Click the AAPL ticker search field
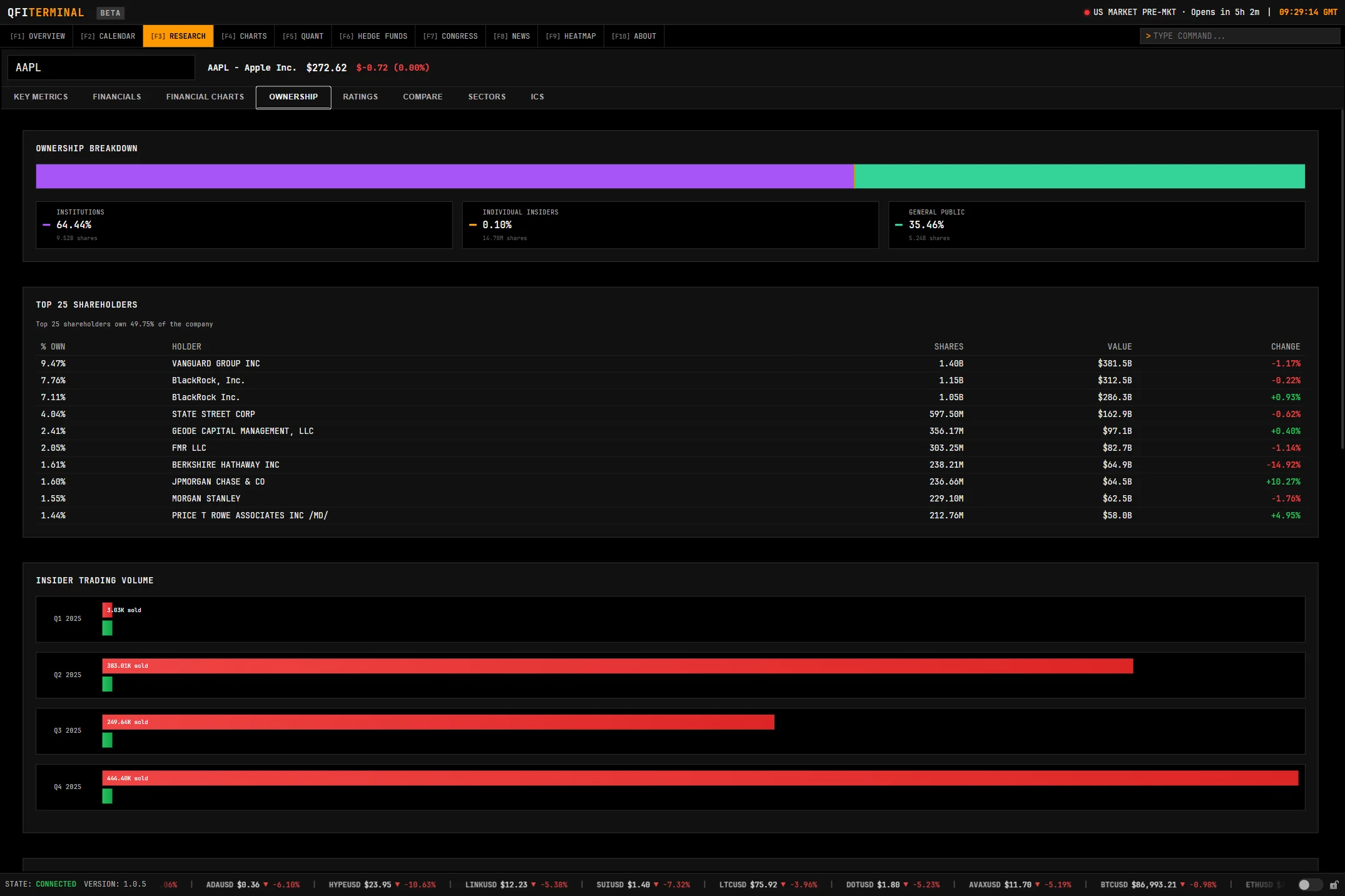The width and height of the screenshot is (1345, 896). [101, 68]
